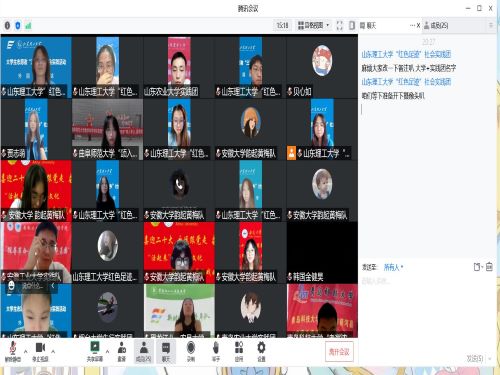View meeting info icon at top-left
The image size is (500, 375).
[x=7, y=25]
